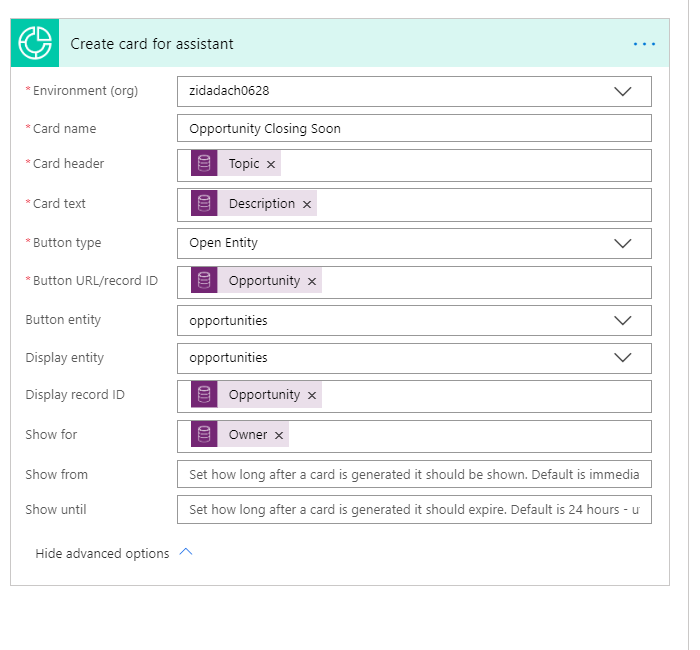This screenshot has width=700, height=650.
Task: Focus the Show until input field
Action: click(414, 510)
